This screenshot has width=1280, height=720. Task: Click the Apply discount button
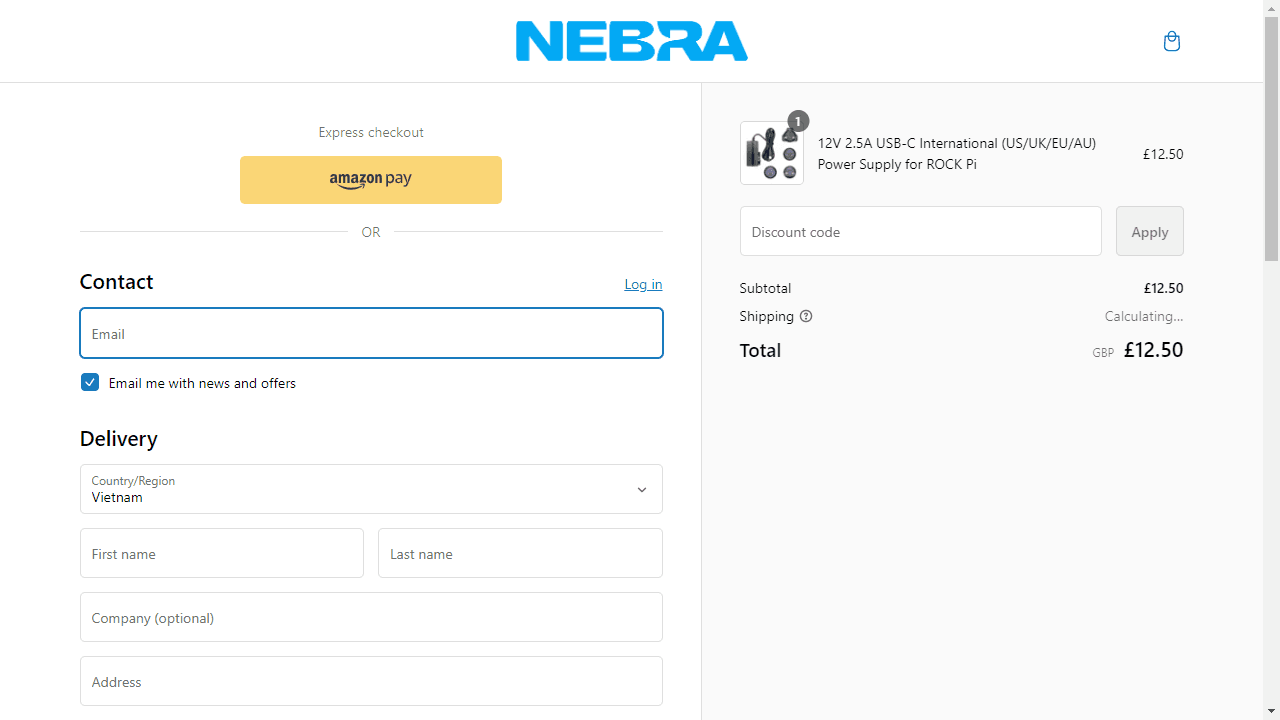1150,231
